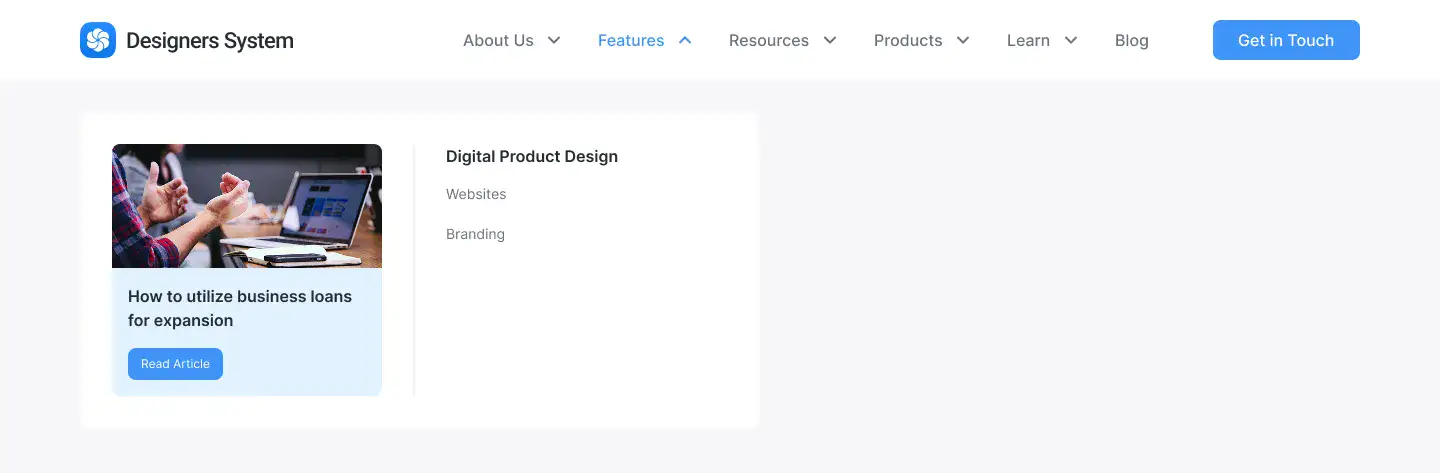This screenshot has height=473, width=1440.
Task: Open the Products dropdown chevron
Action: click(x=963, y=40)
